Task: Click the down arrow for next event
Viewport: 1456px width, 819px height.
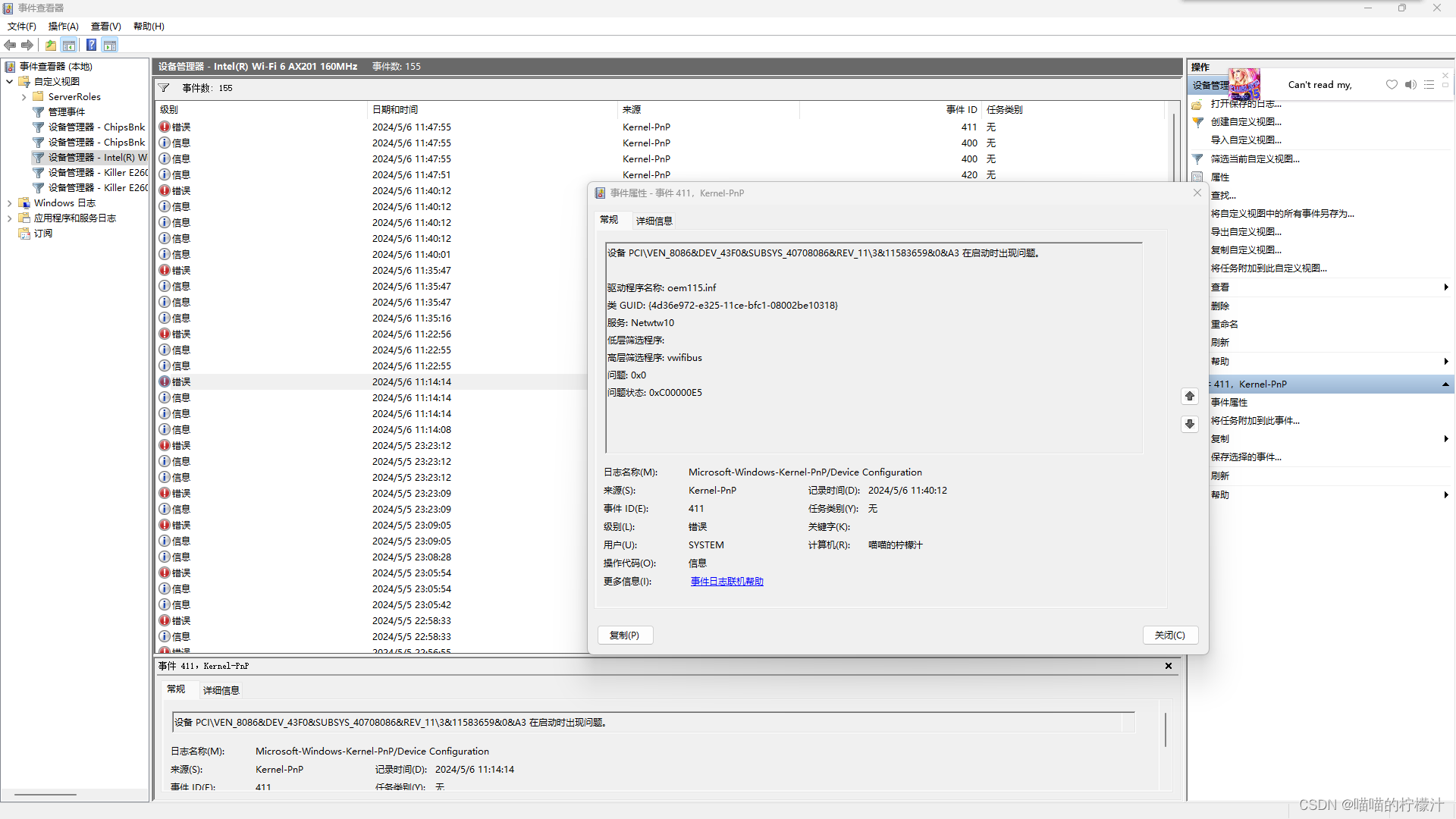Action: click(x=1189, y=424)
